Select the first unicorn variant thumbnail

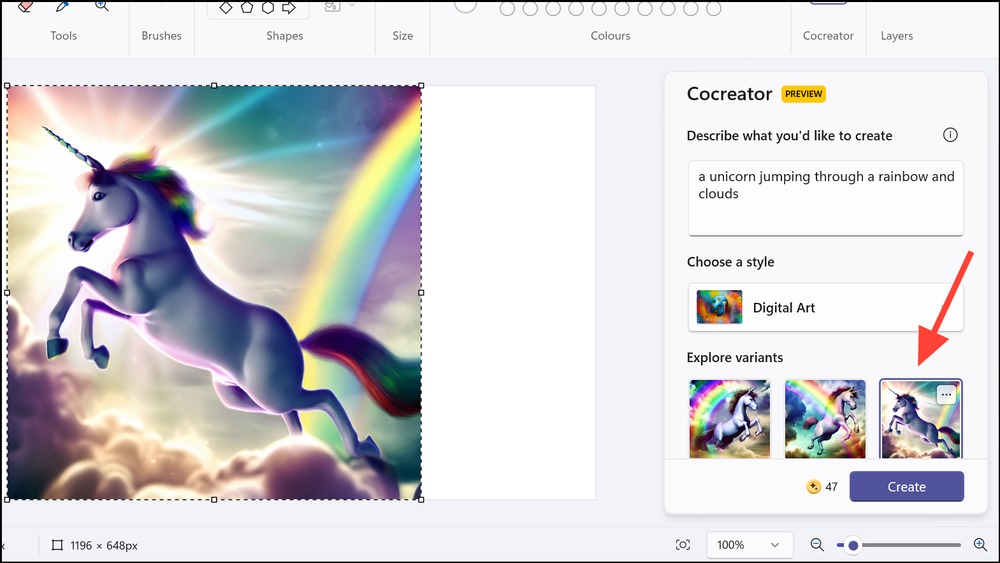[730, 419]
